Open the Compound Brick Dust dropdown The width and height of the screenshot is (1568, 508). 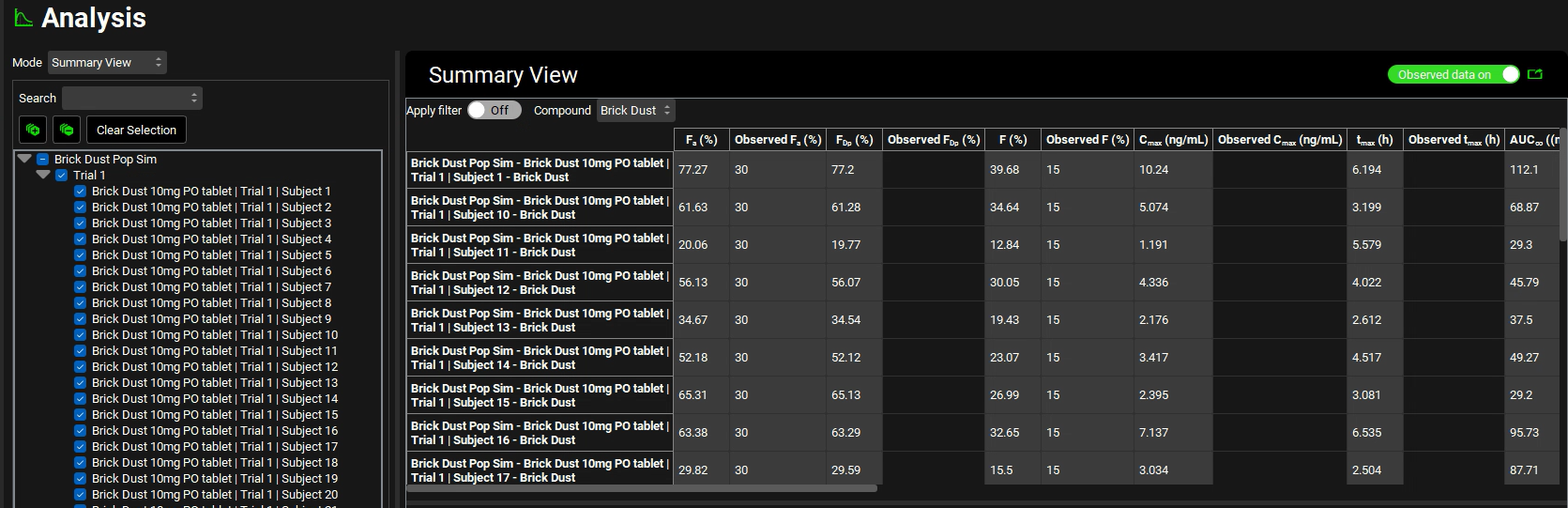[636, 110]
